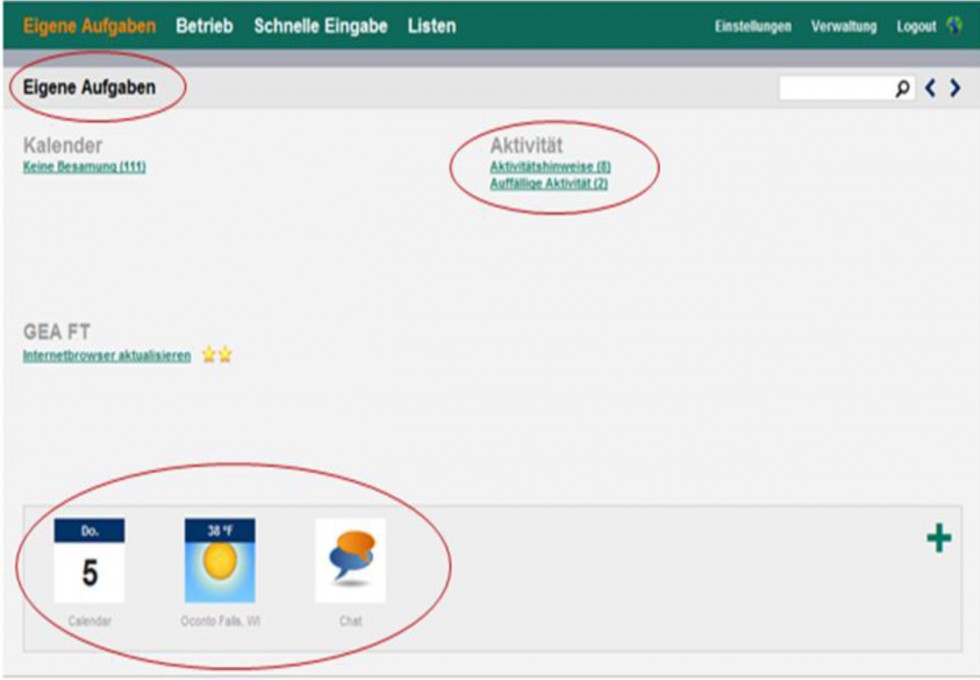Click the magnifier search icon

click(x=903, y=89)
